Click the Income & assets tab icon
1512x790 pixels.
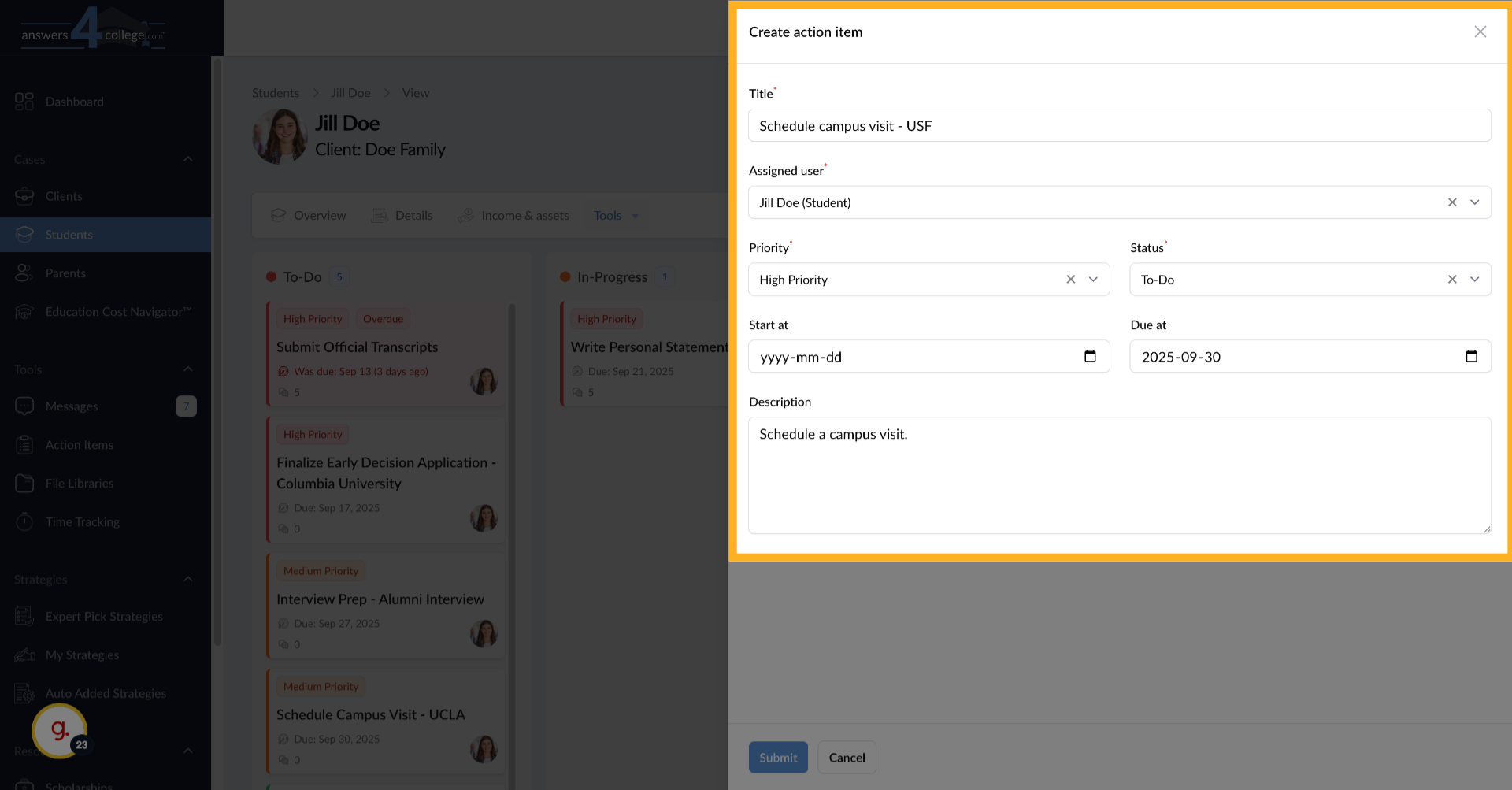(x=466, y=215)
